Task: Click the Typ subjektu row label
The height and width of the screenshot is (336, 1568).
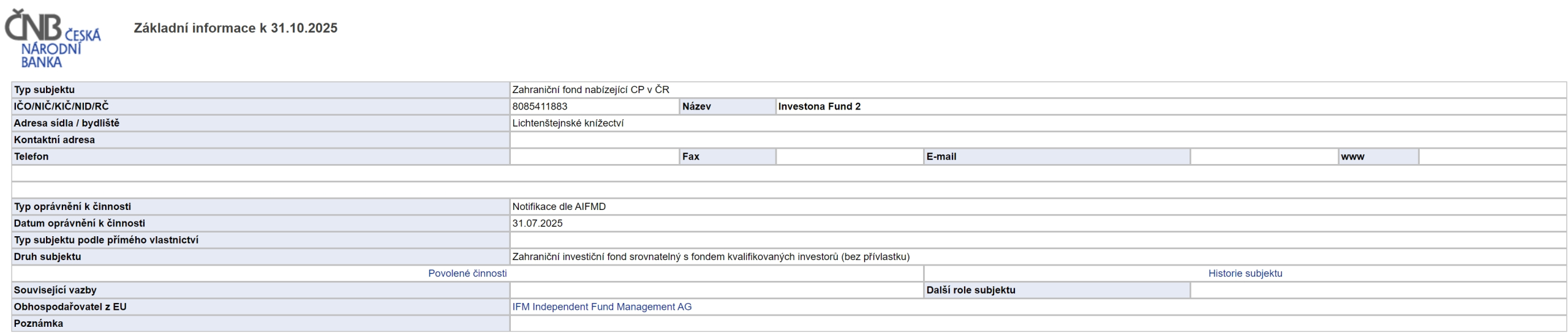Action: (44, 90)
